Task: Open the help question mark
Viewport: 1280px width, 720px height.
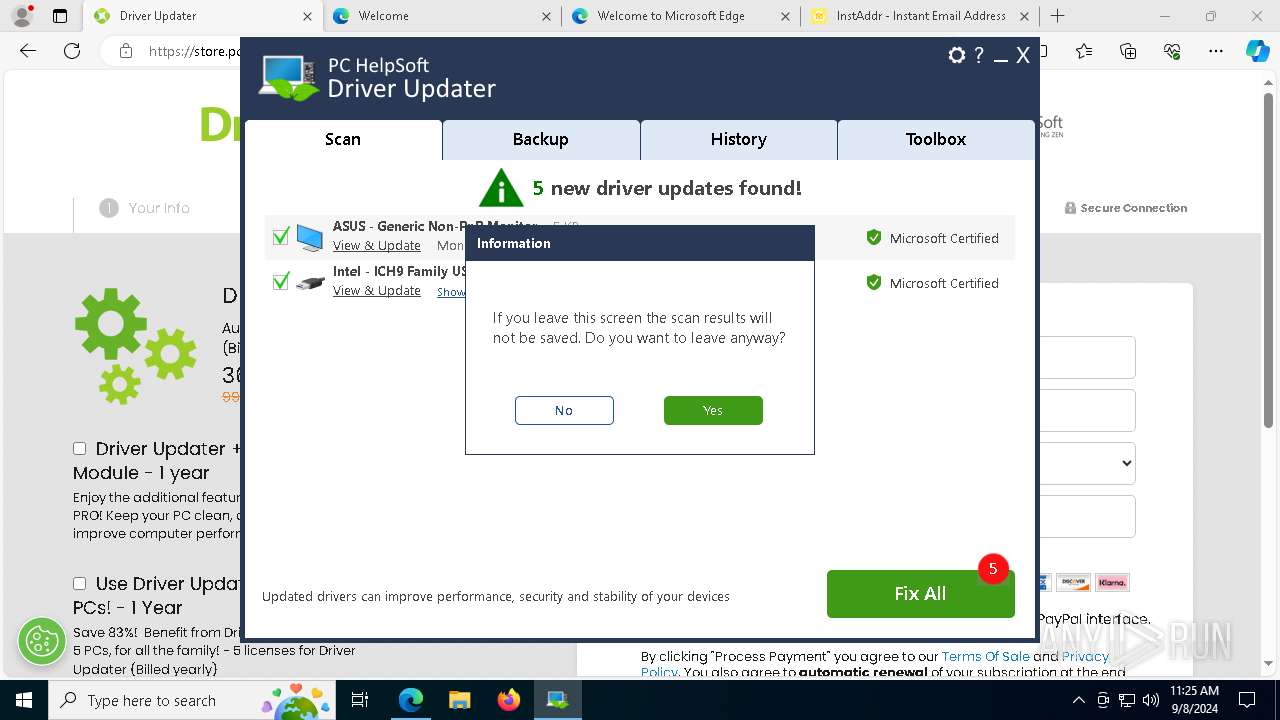Action: 979,56
